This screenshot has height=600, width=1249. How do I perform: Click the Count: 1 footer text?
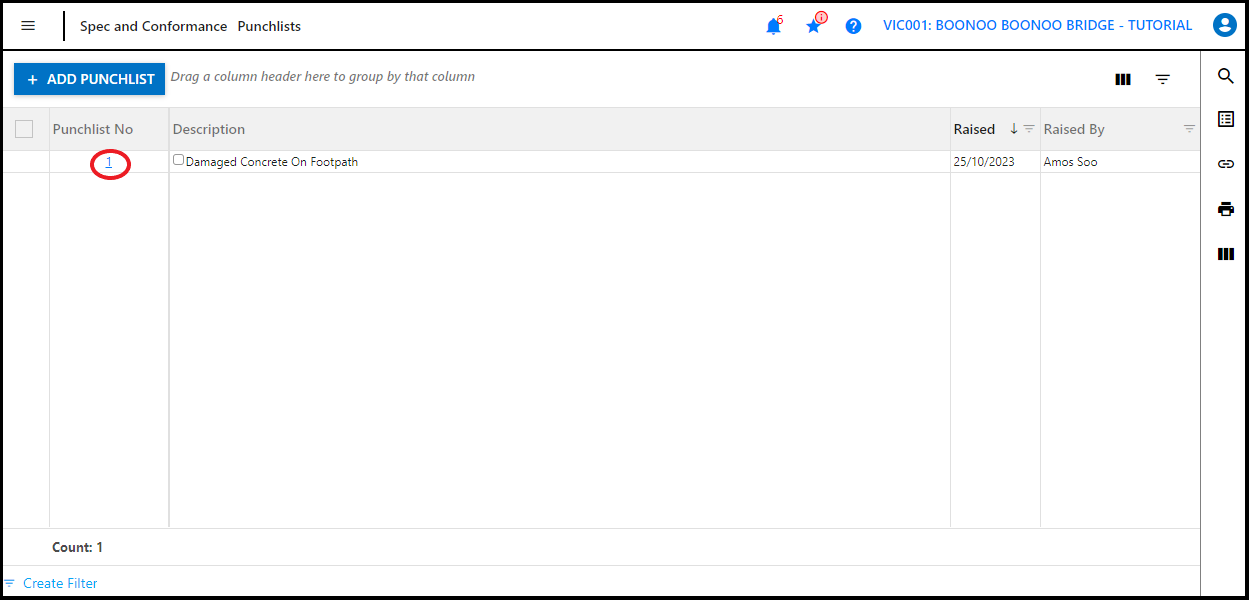click(x=77, y=547)
